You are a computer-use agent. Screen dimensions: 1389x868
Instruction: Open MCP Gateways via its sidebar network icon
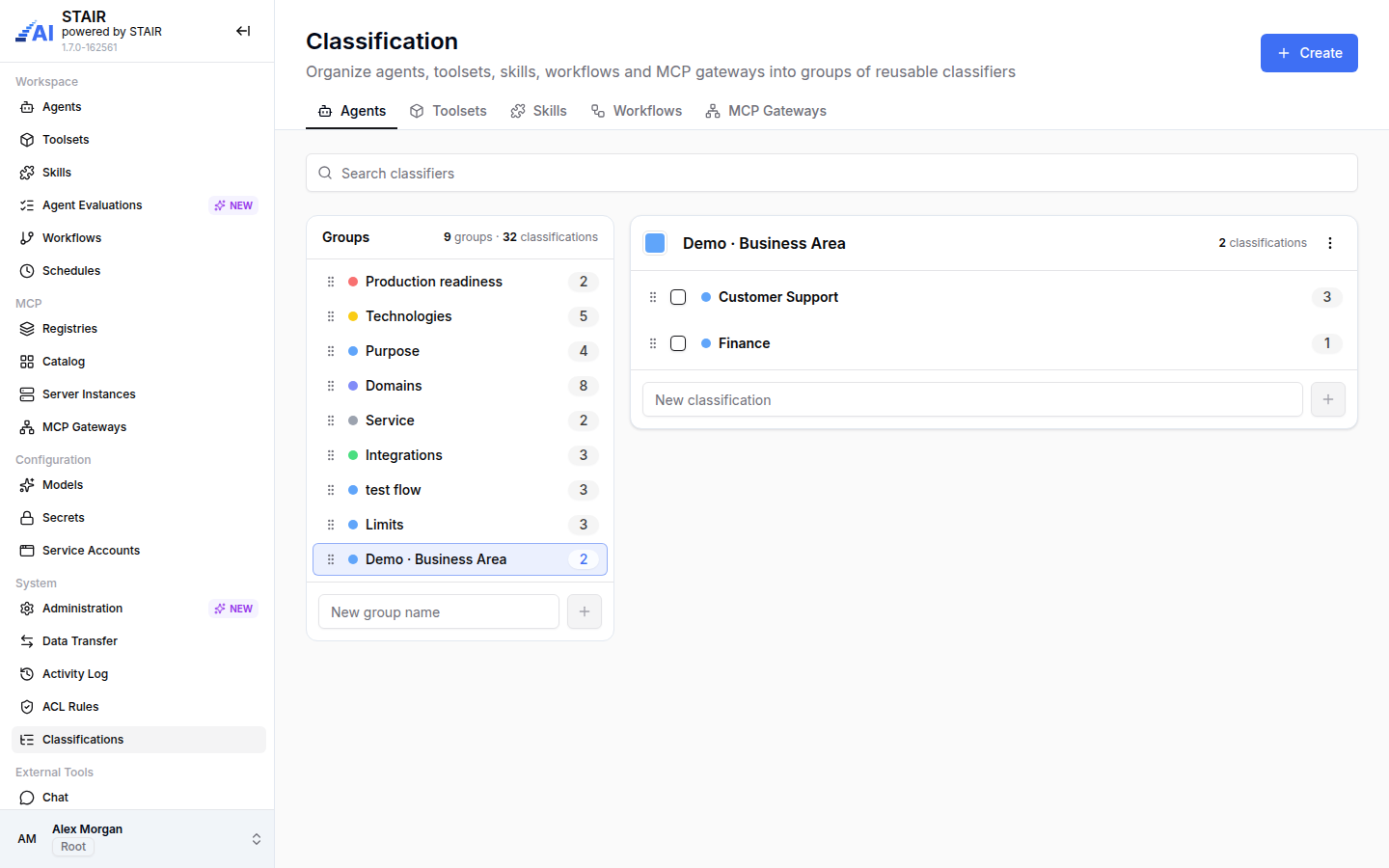point(27,427)
